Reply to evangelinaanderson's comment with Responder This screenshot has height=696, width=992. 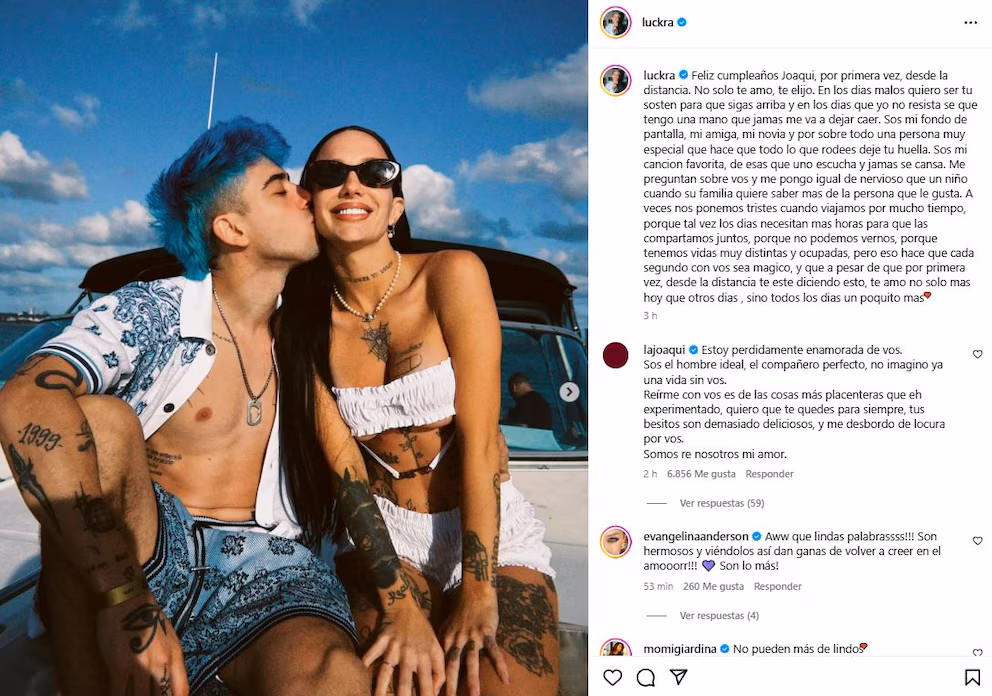pyautogui.click(x=778, y=587)
